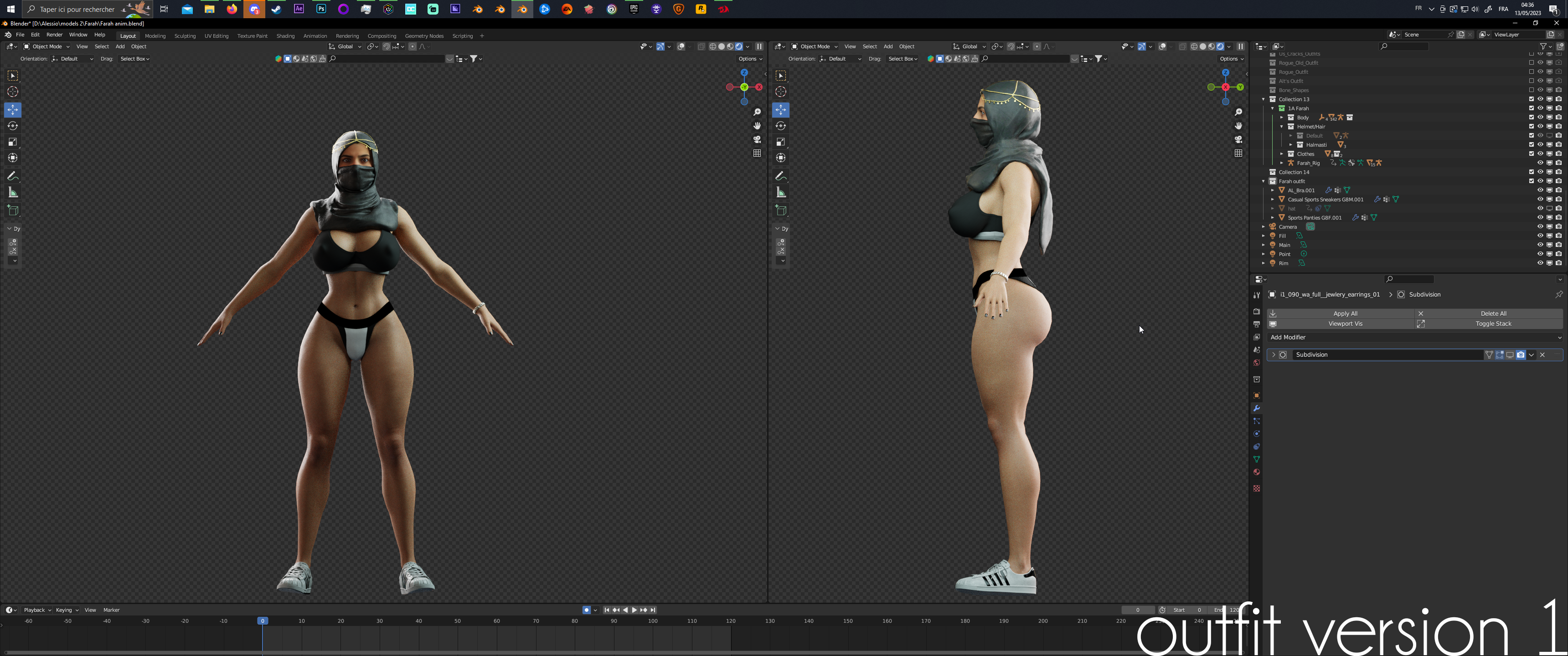1568x656 pixels.
Task: Open Global orientation dropdown in right viewport
Action: pos(969,47)
